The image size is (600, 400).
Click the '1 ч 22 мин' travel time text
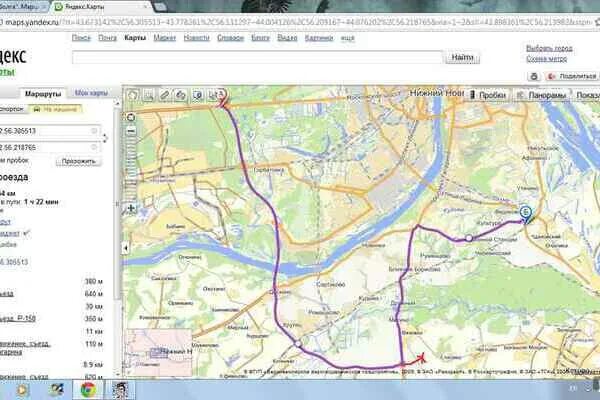(41, 202)
